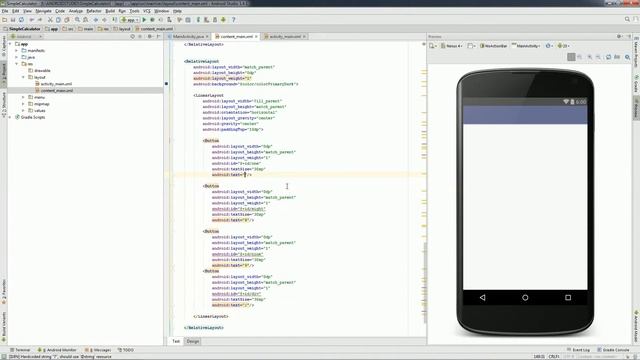Open the orientation dropdown in Preview
The height and width of the screenshot is (360, 640).
pyautogui.click(x=471, y=46)
